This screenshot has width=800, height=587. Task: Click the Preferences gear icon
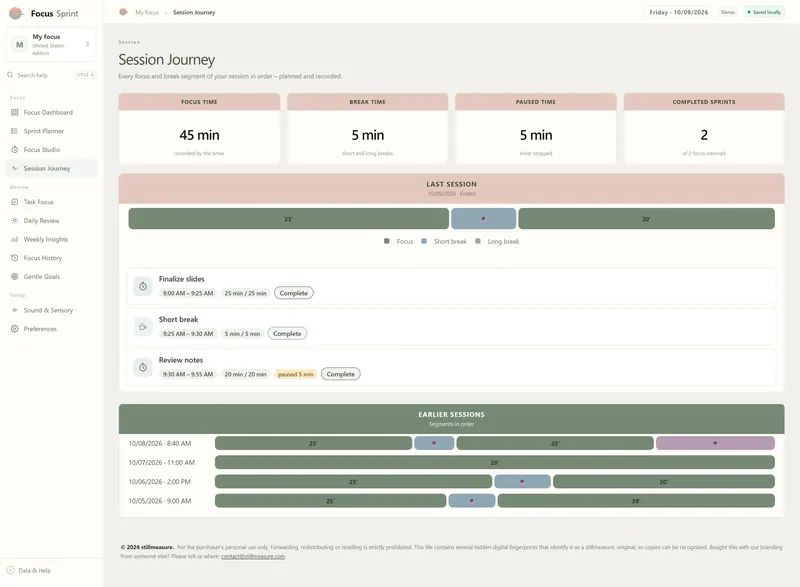(14, 329)
